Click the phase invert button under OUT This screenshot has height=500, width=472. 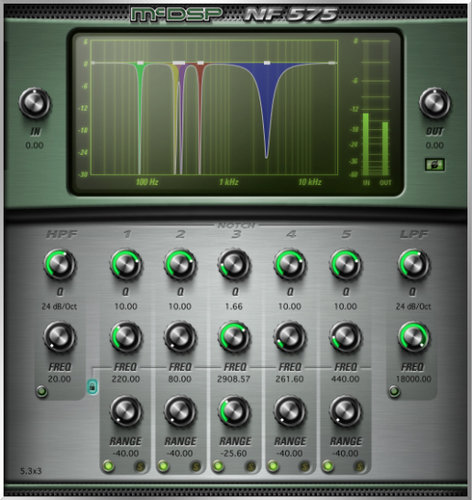click(x=435, y=164)
